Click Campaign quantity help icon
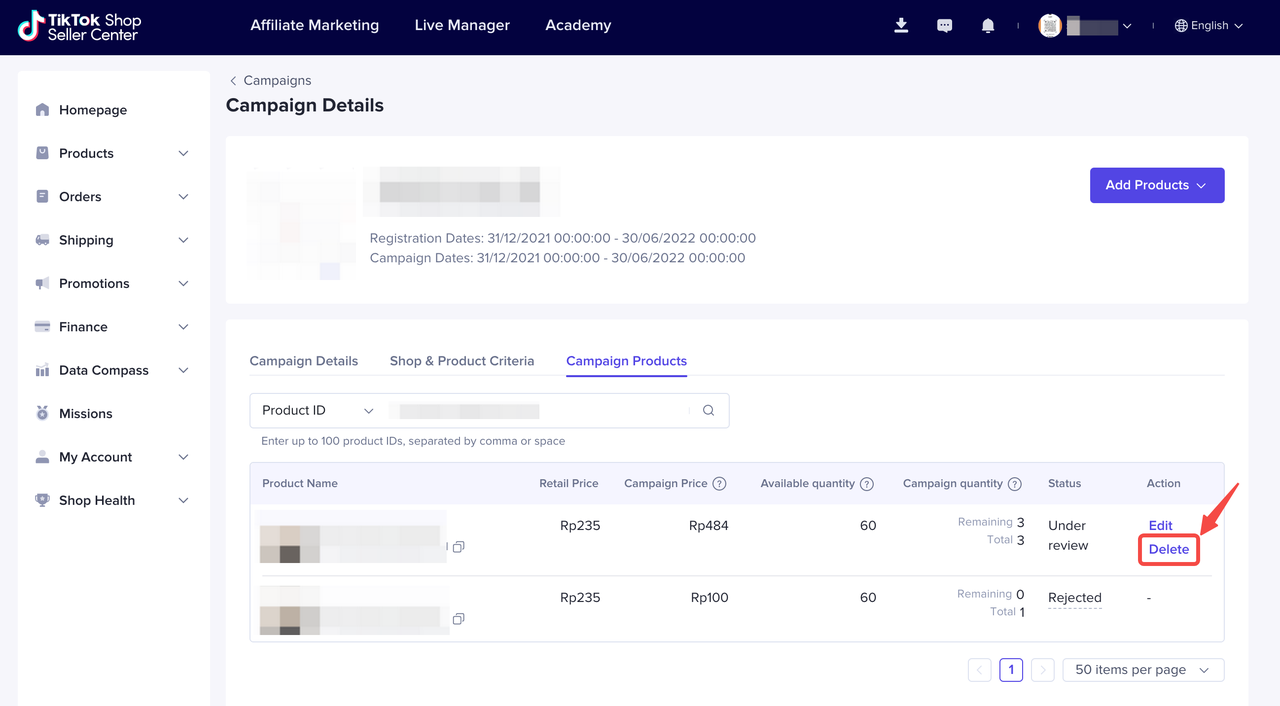The height and width of the screenshot is (706, 1280). pyautogui.click(x=1015, y=484)
